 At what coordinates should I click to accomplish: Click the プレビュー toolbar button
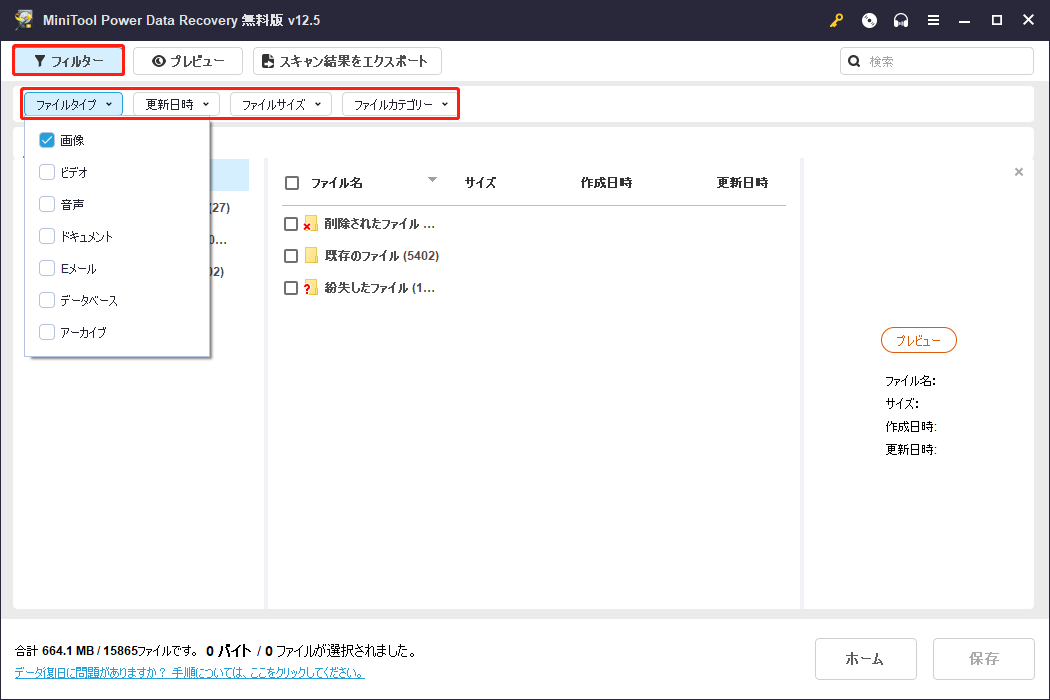click(x=188, y=61)
